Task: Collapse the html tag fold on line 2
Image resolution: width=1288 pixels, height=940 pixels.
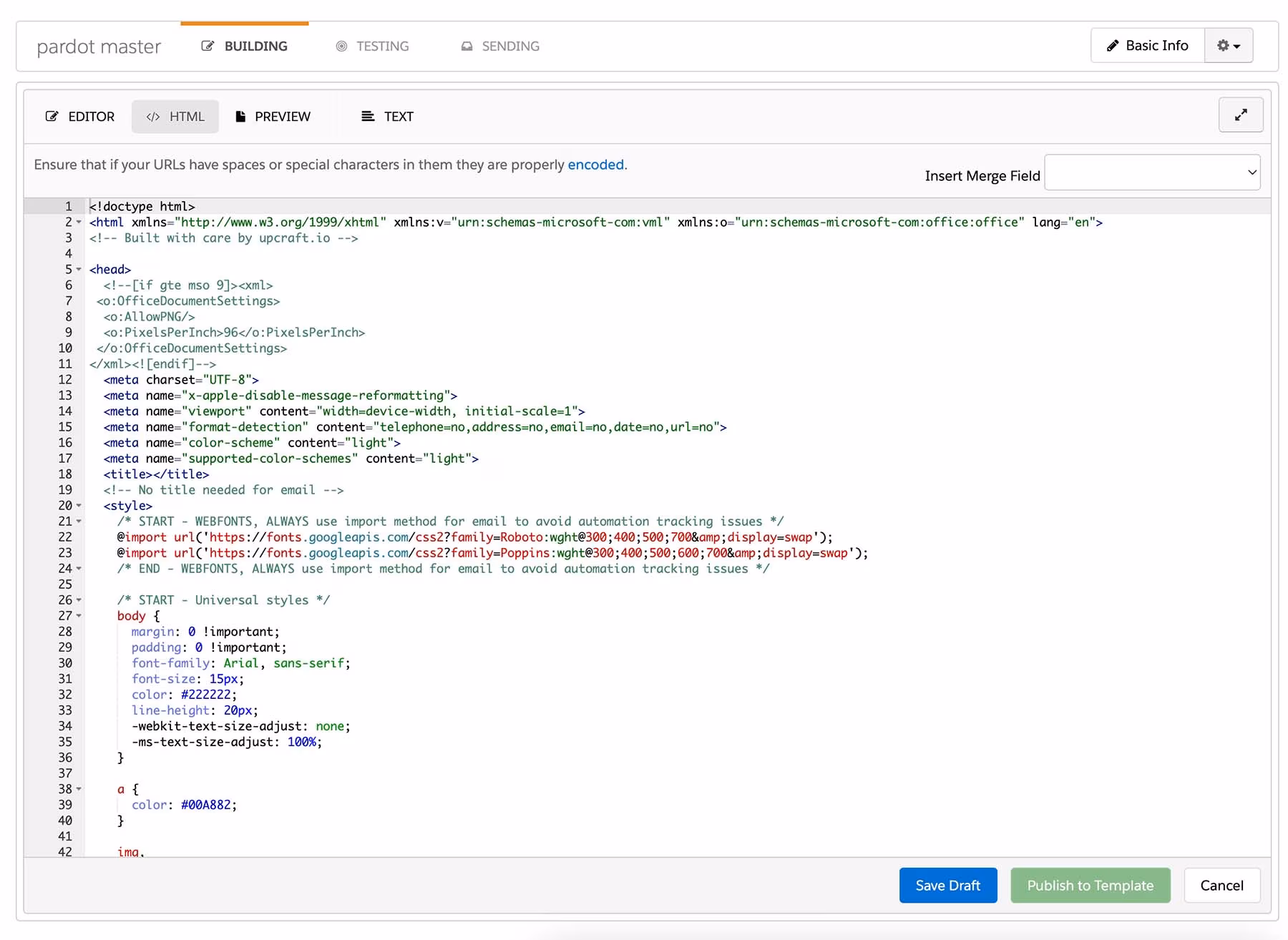Action: (79, 222)
